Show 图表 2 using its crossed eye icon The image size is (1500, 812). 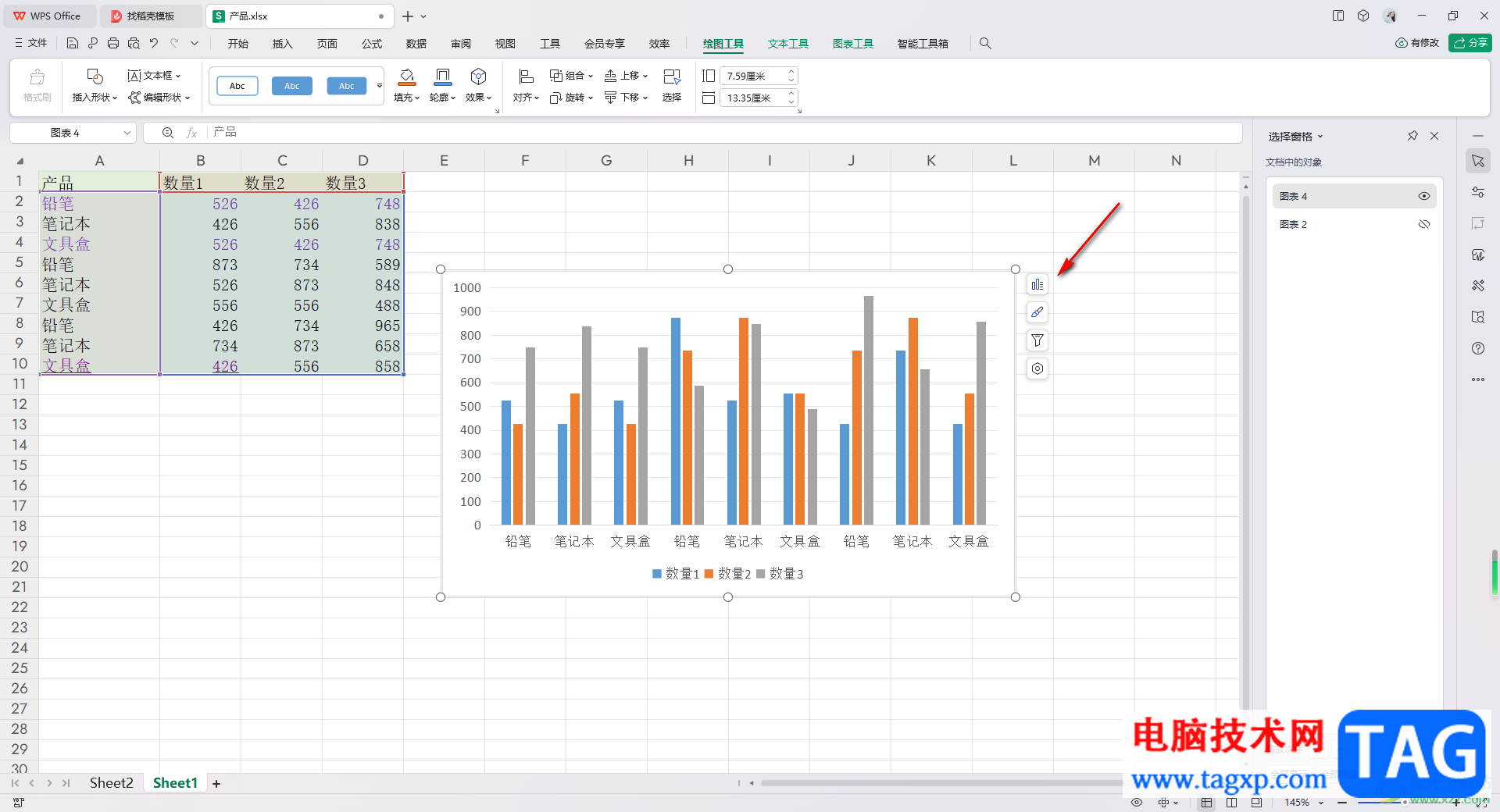click(1424, 224)
